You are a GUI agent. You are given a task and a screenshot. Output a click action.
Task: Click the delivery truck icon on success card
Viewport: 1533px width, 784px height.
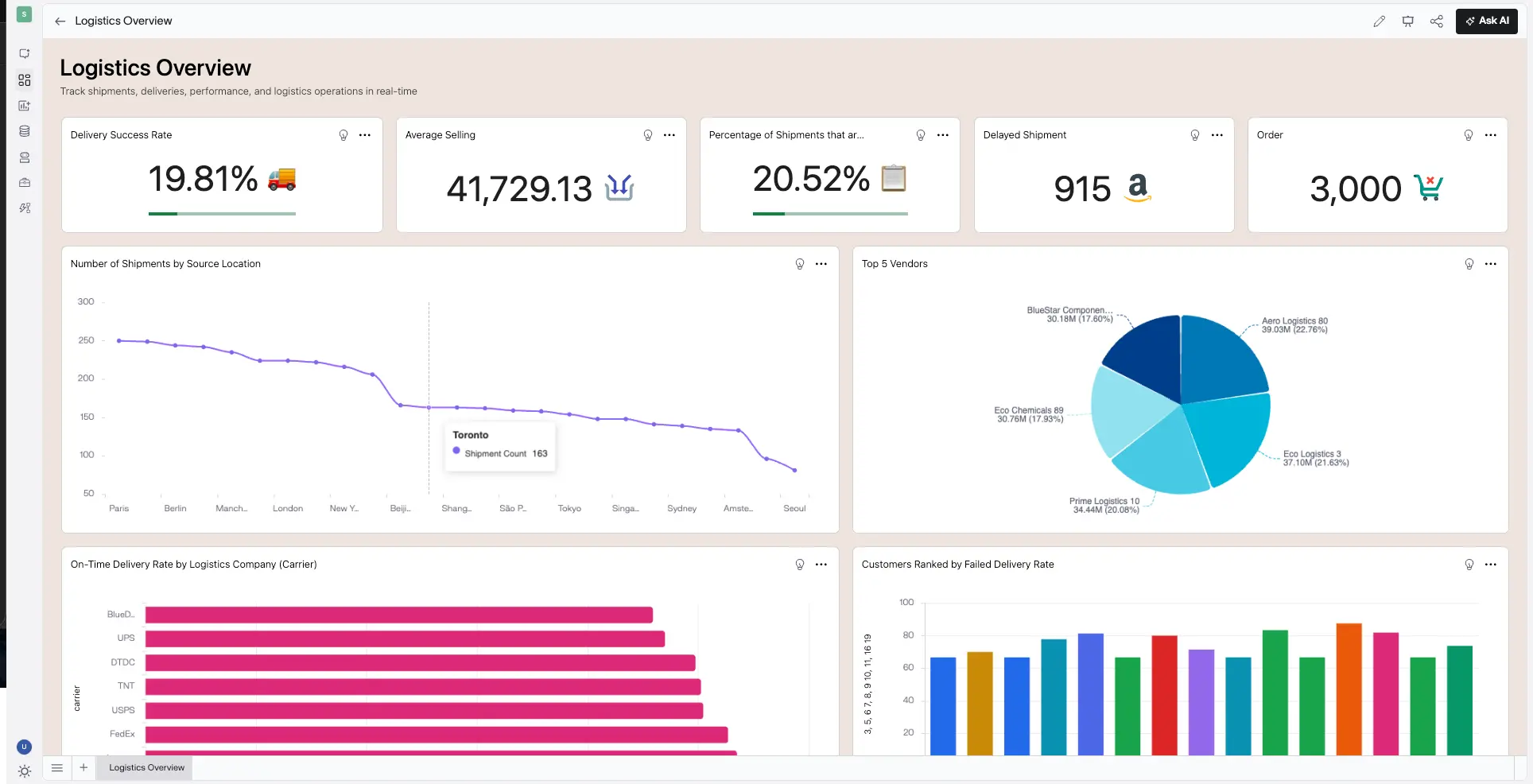281,179
